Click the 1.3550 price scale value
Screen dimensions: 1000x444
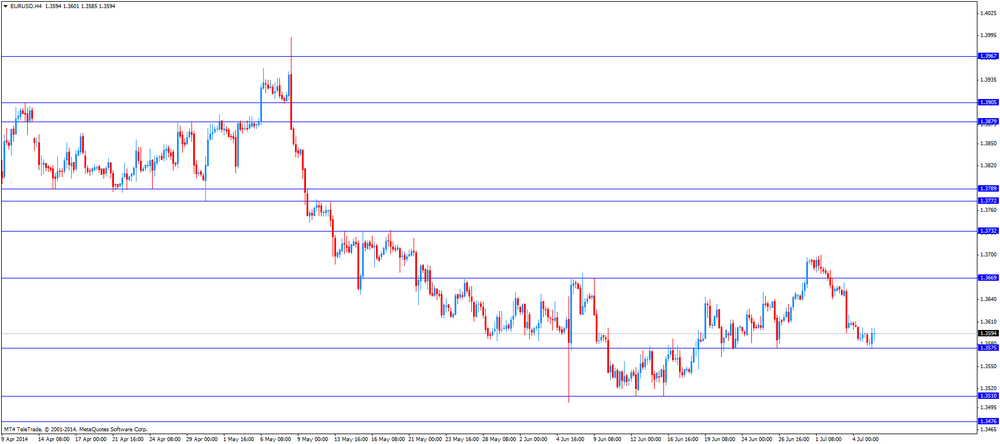[988, 366]
